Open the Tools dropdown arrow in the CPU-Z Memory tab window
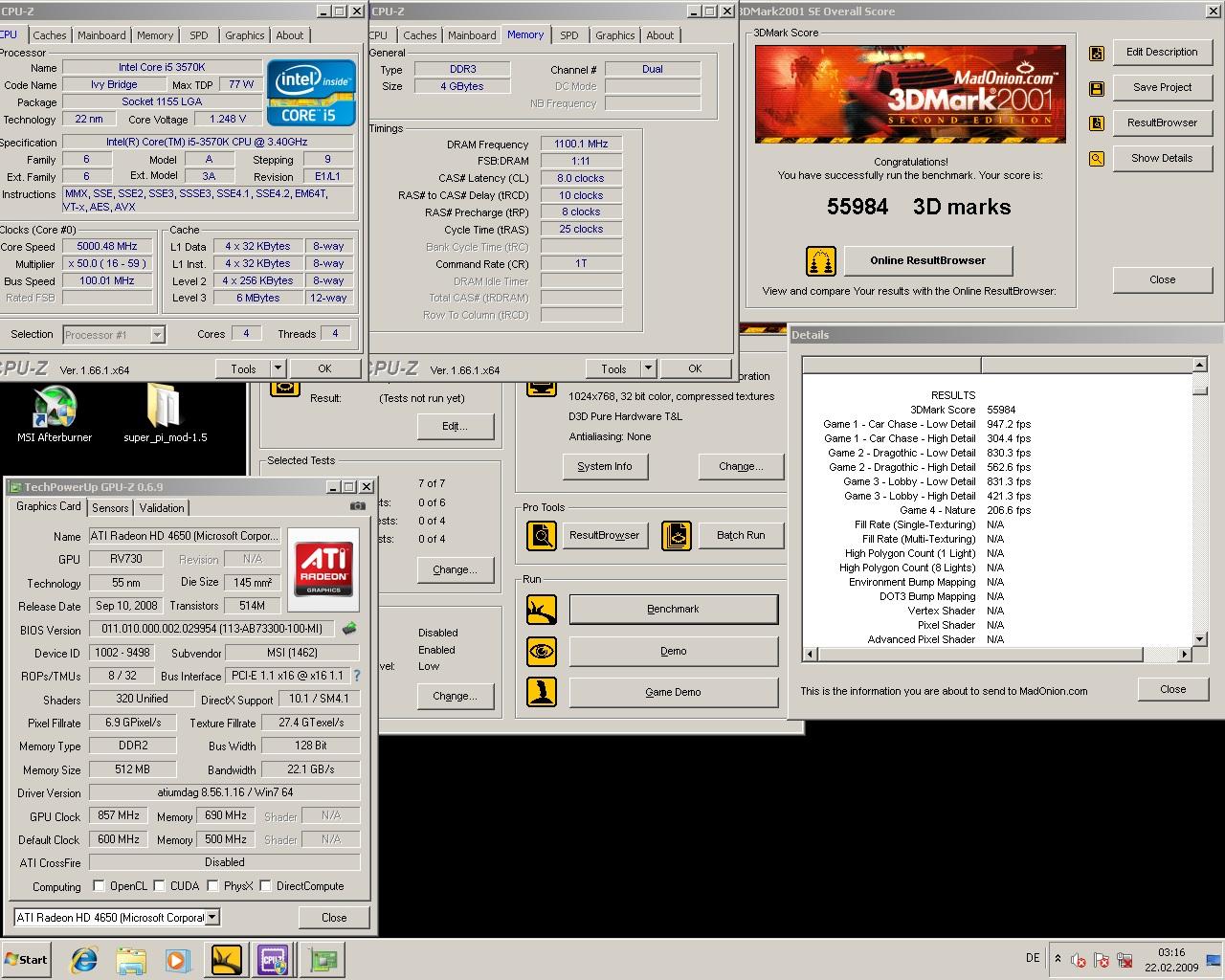This screenshot has width=1225, height=980. pyautogui.click(x=648, y=368)
